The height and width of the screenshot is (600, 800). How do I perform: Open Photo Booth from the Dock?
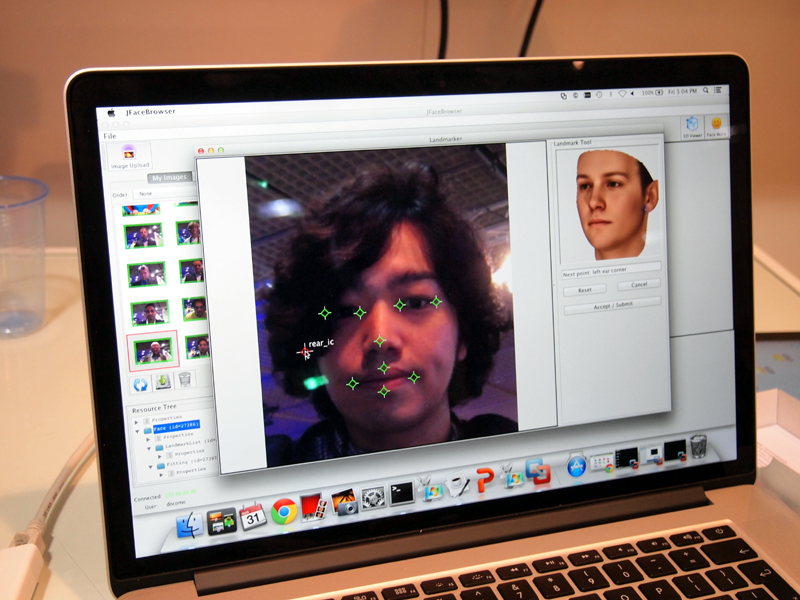pyautogui.click(x=313, y=507)
